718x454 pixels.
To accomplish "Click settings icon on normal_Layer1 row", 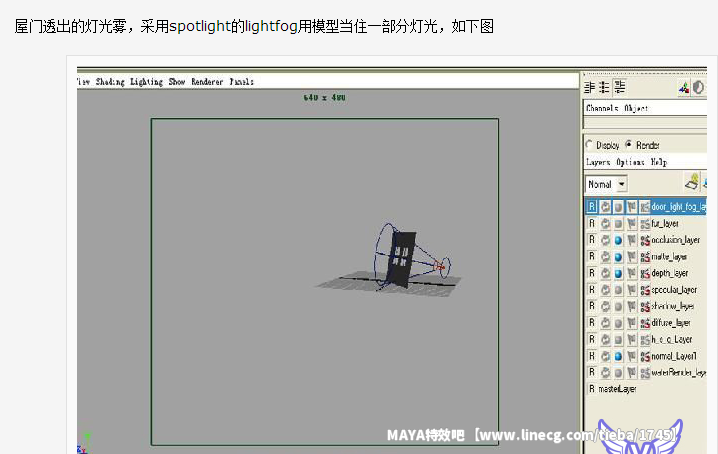I will (645, 356).
